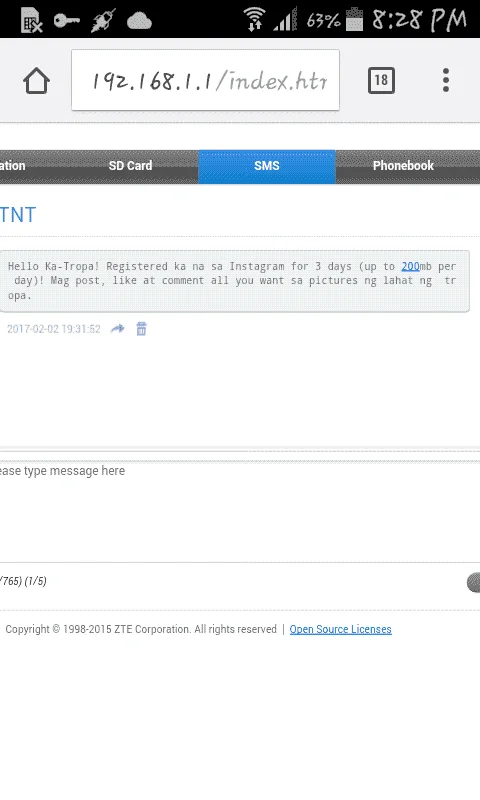Open the browser three-dot menu
This screenshot has width=480, height=800.
446,80
